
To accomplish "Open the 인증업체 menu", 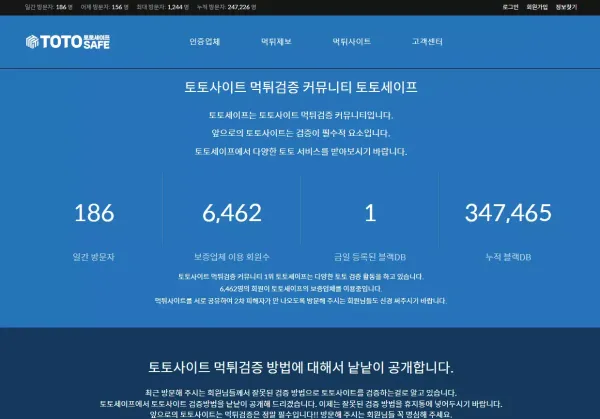I will point(205,41).
